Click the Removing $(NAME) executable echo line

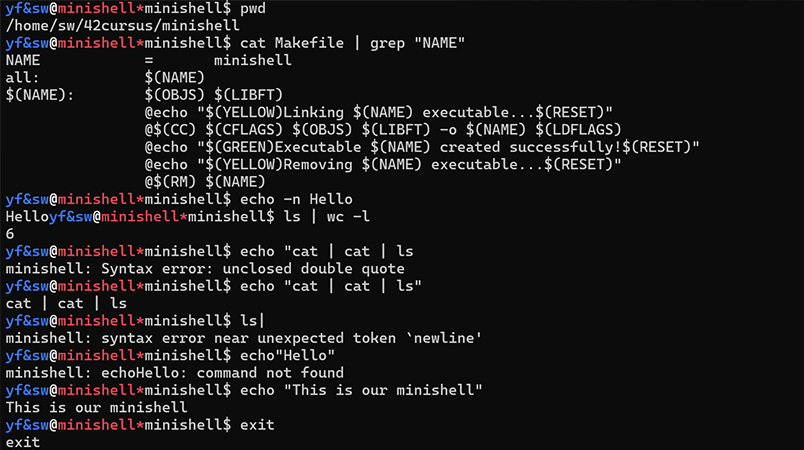click(x=383, y=165)
